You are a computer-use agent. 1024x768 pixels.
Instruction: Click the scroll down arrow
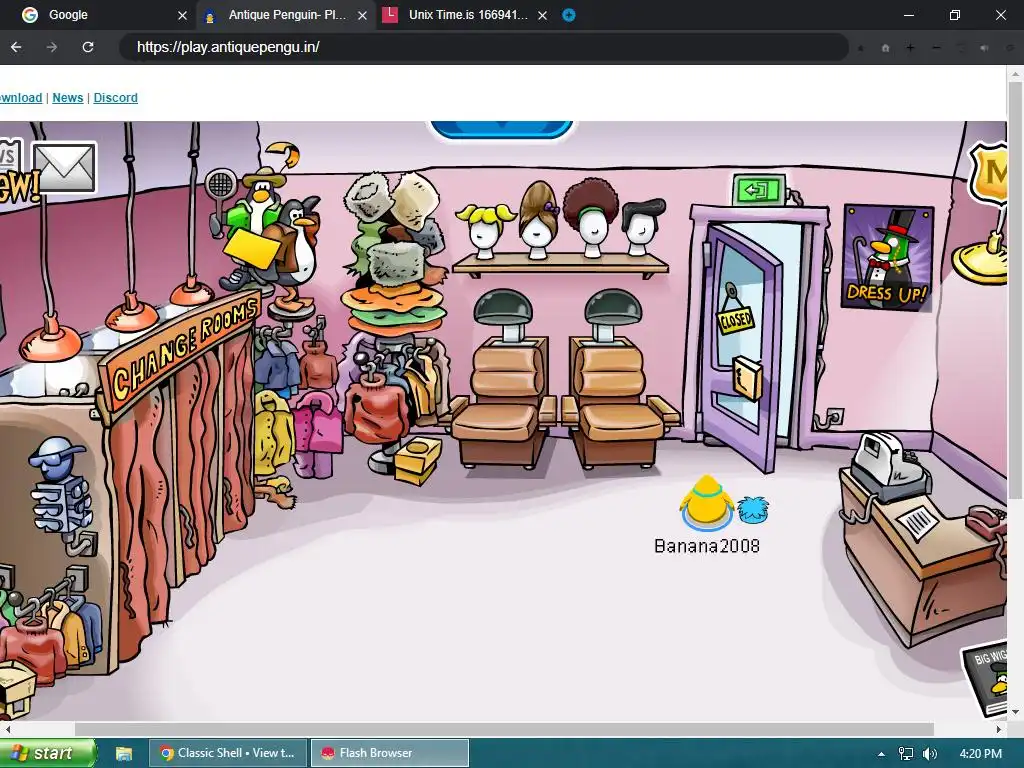1015,712
